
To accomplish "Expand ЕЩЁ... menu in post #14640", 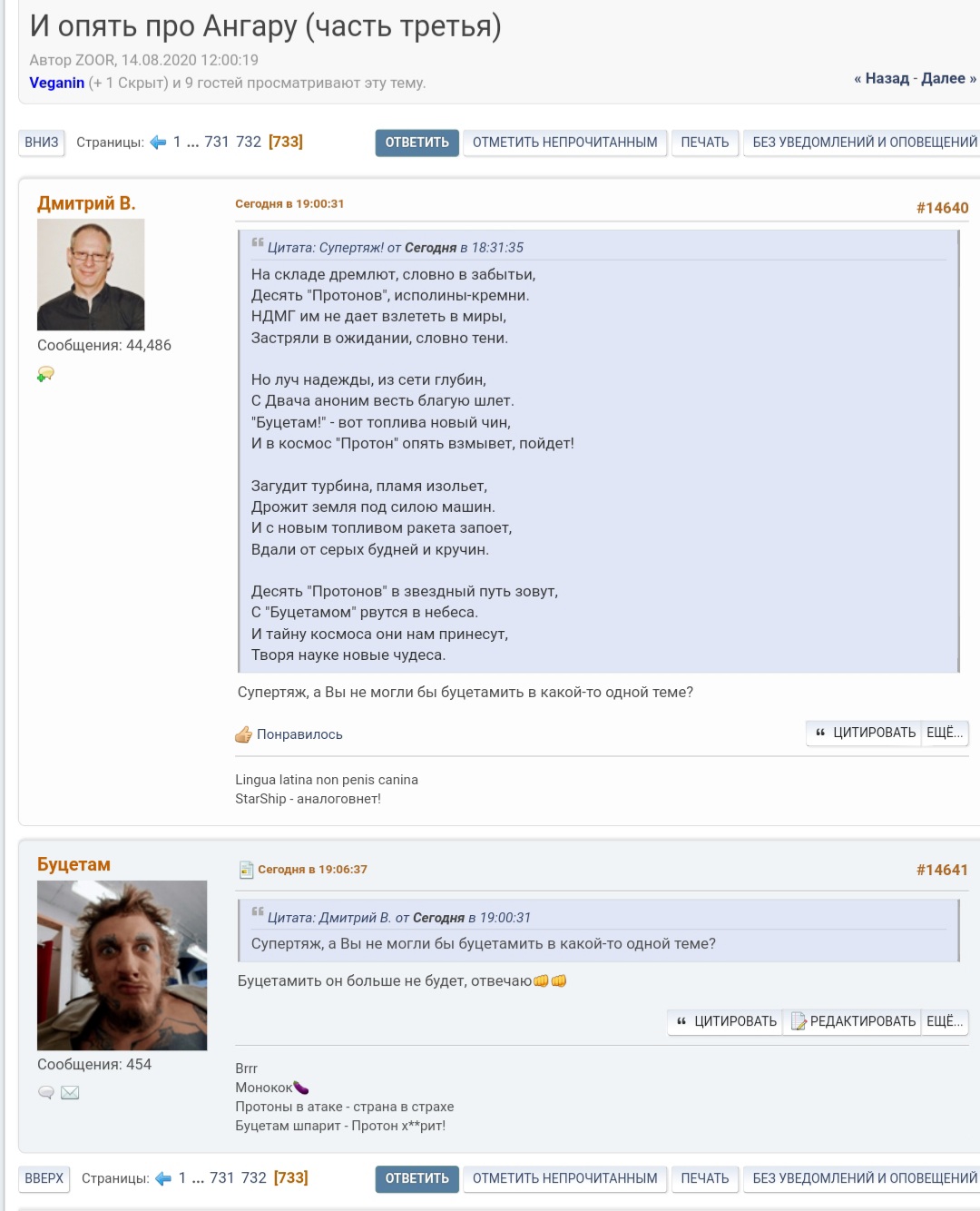I will click(945, 733).
